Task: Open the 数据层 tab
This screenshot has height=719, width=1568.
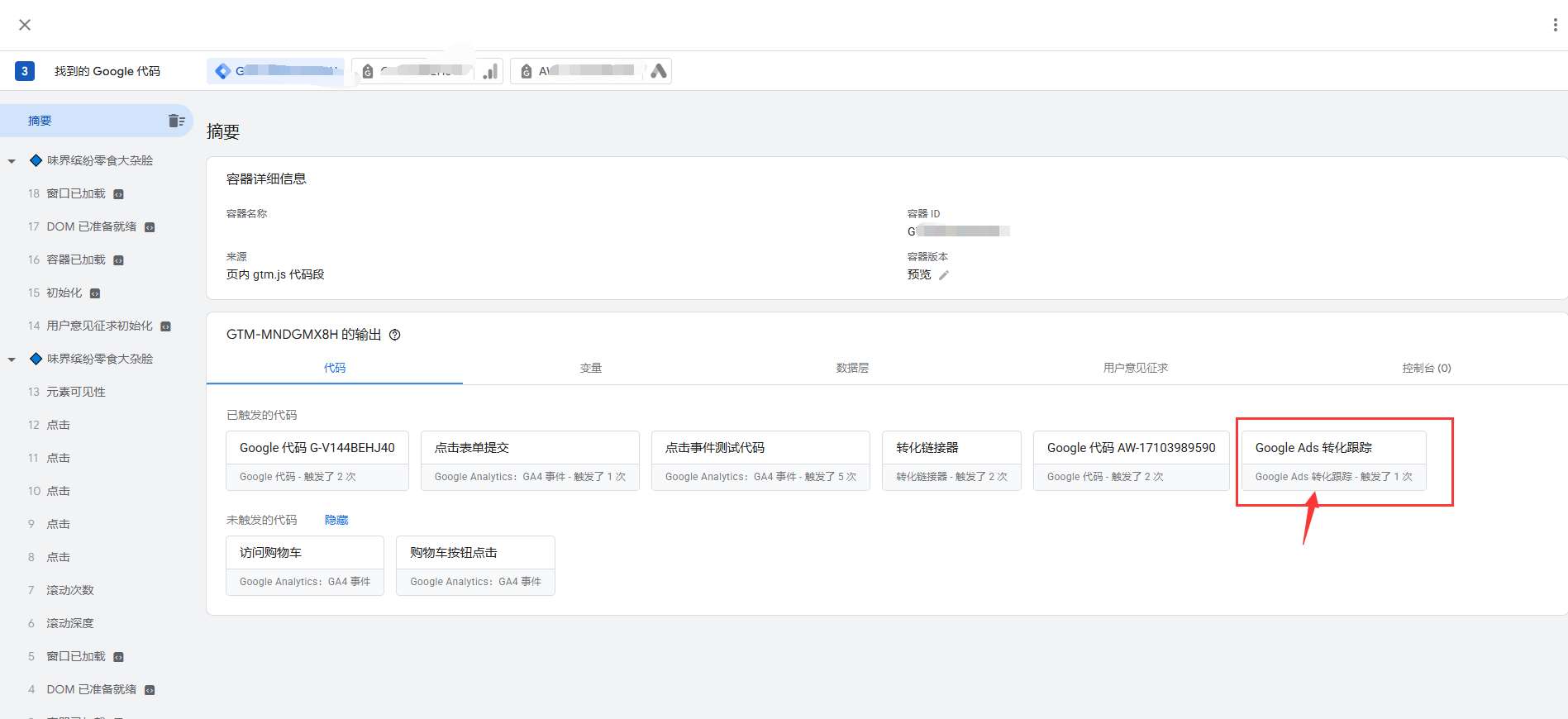Action: click(x=852, y=368)
